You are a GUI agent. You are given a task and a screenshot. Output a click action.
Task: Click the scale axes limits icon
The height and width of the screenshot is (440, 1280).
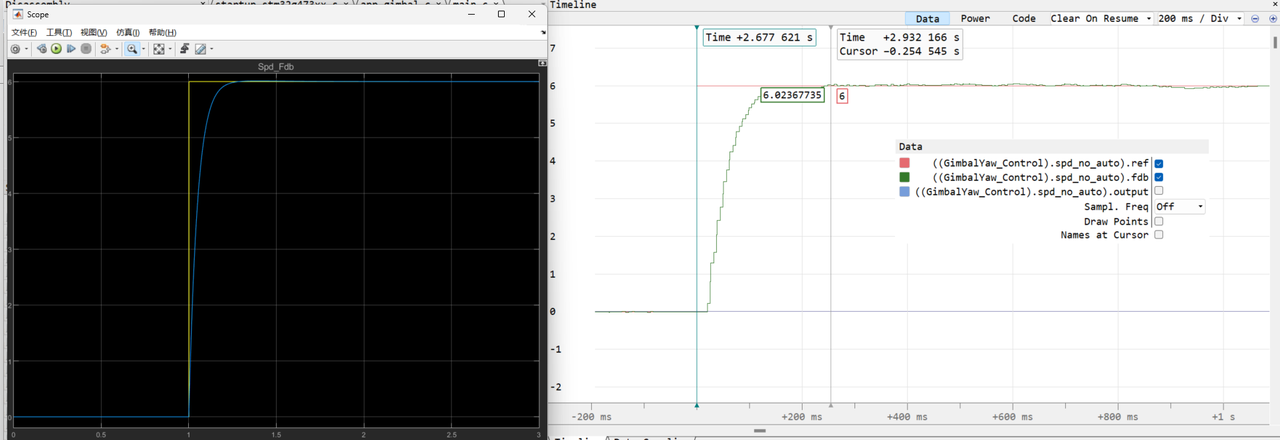tap(158, 49)
